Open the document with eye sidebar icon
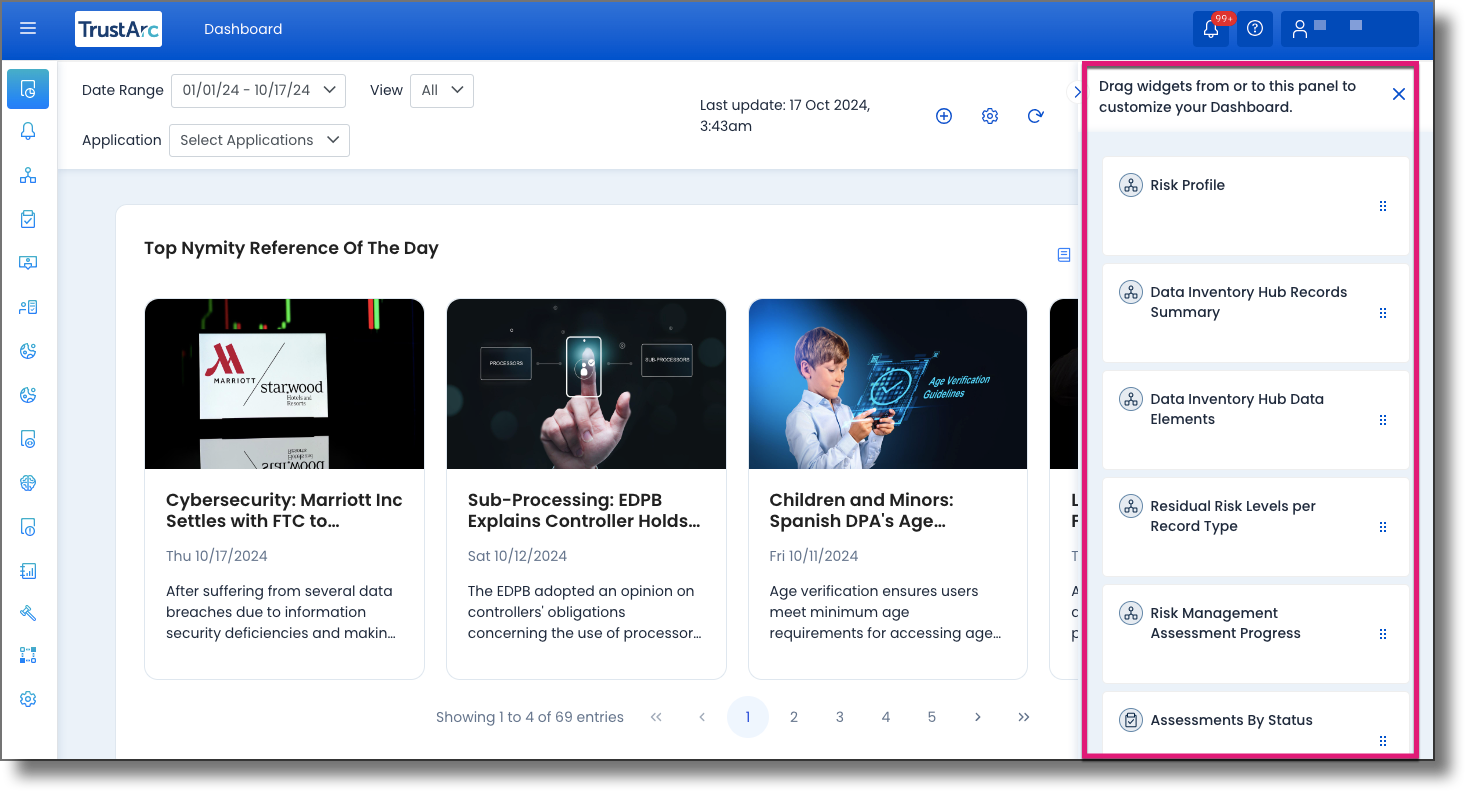Screen dimensions: 1466x792 click(28, 439)
